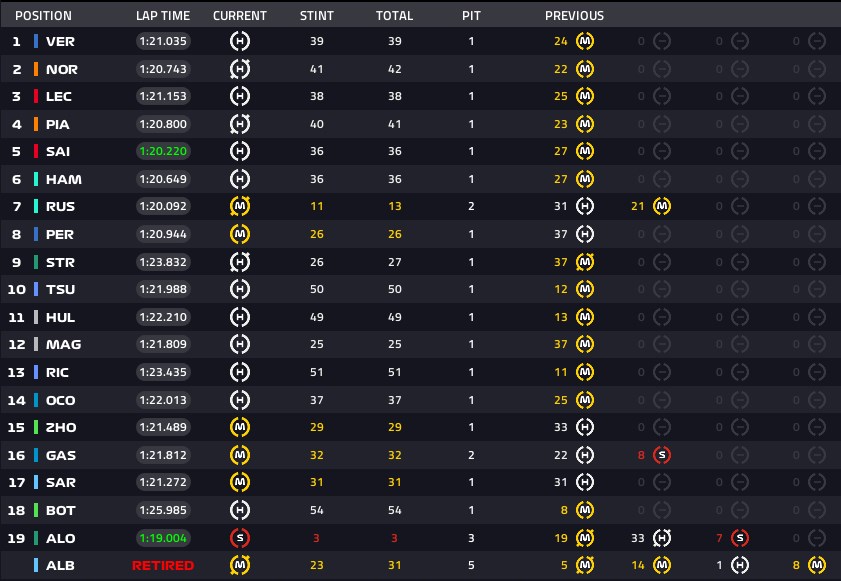This screenshot has height=581, width=841.
Task: Click Russell's 21-lap previous medium tyre icon
Action: tap(661, 206)
